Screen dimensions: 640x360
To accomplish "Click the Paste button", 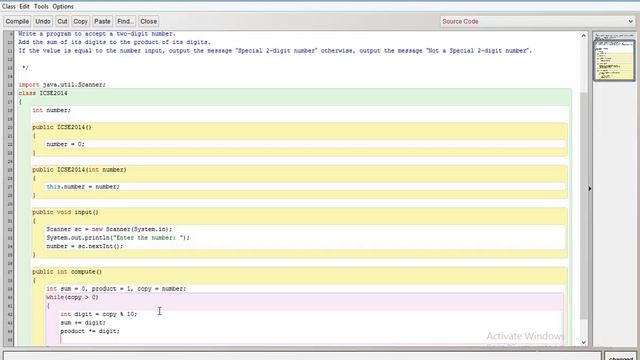I will 102,21.
